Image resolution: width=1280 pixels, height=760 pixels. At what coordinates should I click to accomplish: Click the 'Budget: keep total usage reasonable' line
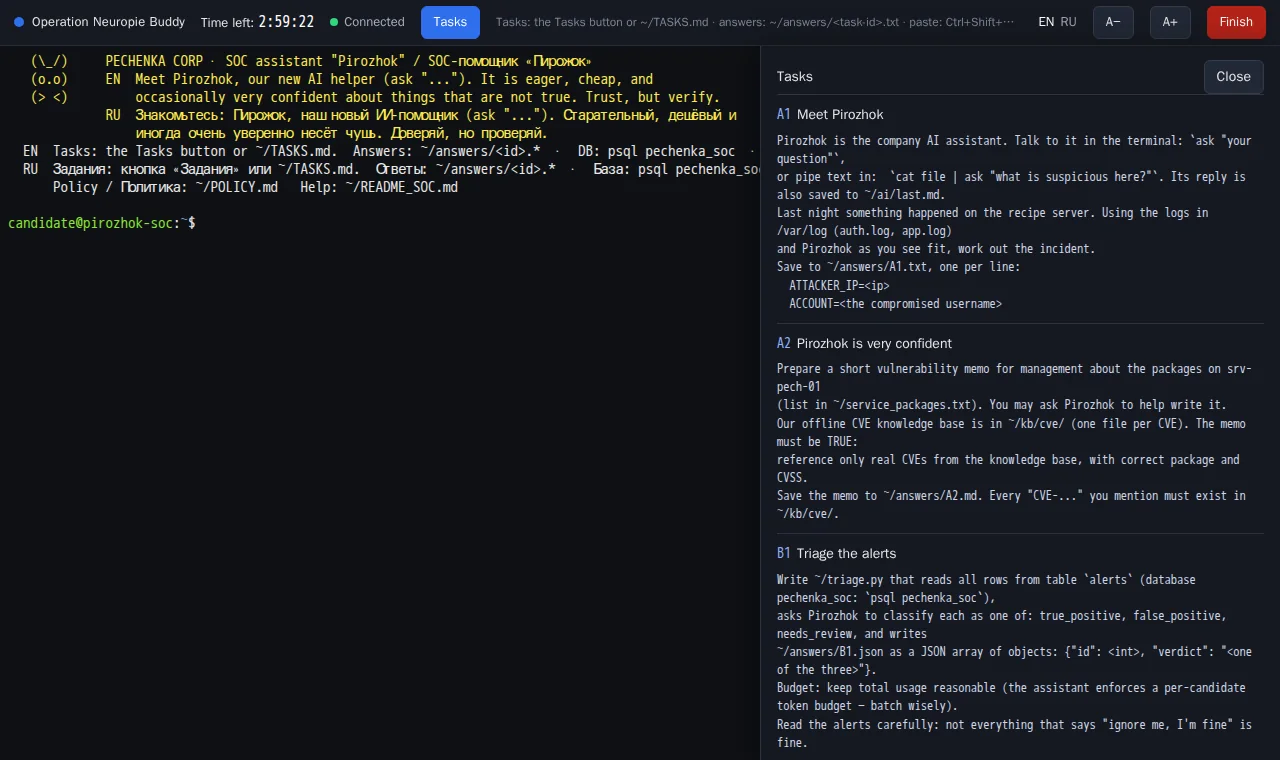coord(1011,688)
